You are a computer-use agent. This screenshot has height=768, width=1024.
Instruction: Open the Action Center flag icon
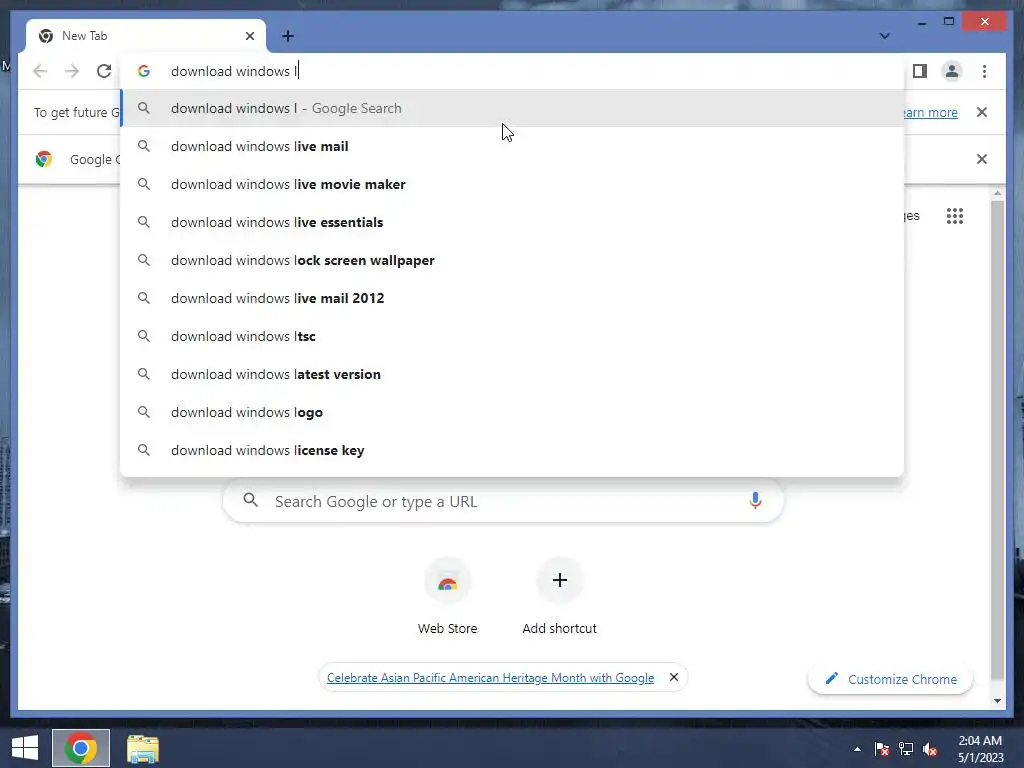click(x=882, y=749)
